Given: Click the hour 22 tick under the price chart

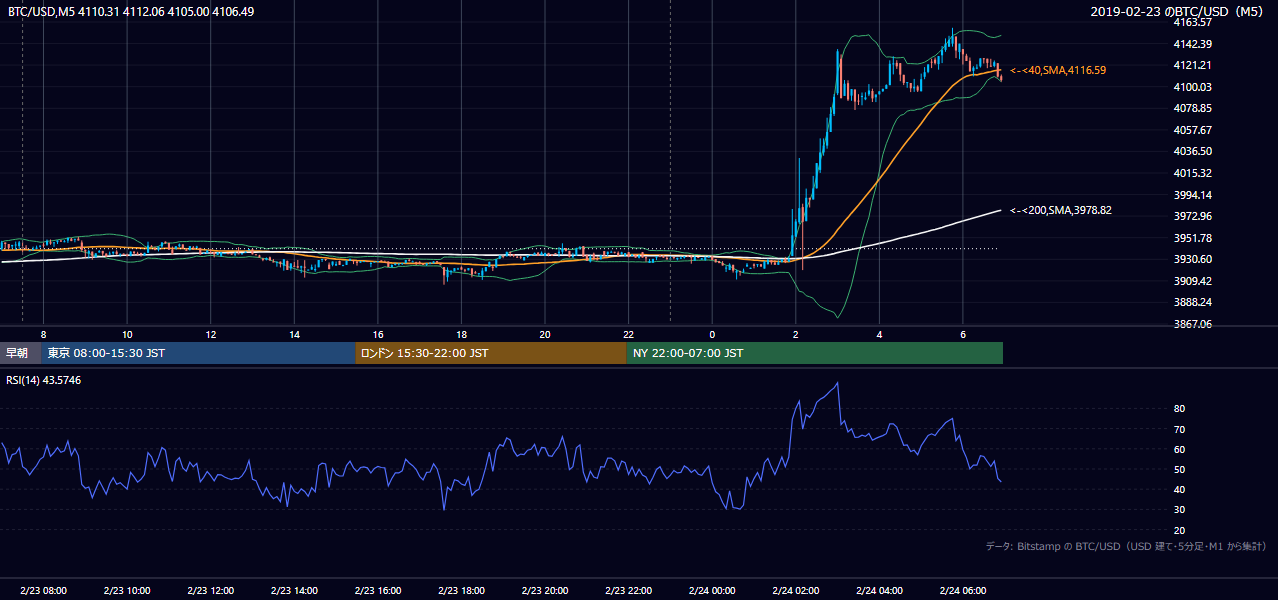Looking at the screenshot, I should click(629, 334).
